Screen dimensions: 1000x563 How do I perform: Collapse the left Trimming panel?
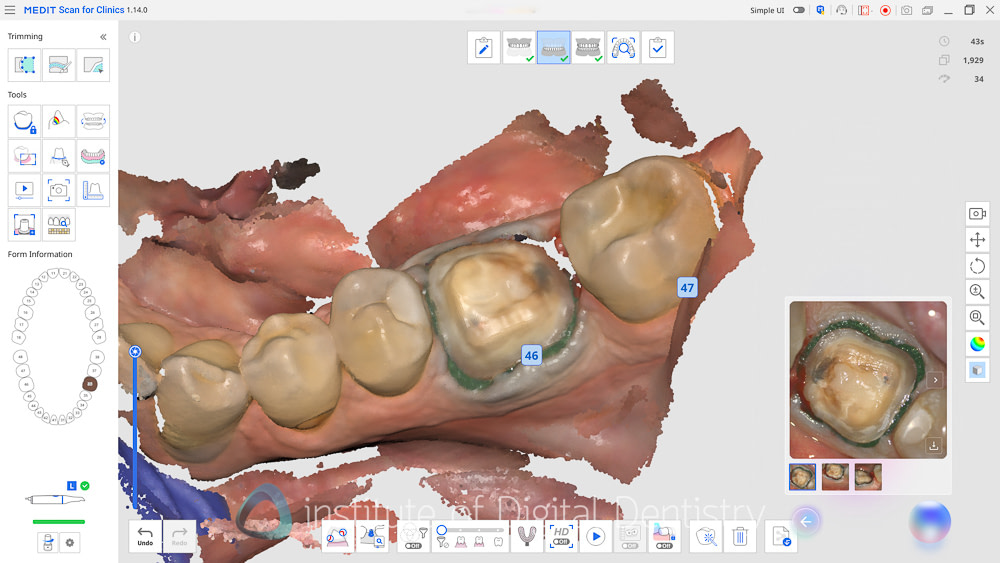pos(103,37)
